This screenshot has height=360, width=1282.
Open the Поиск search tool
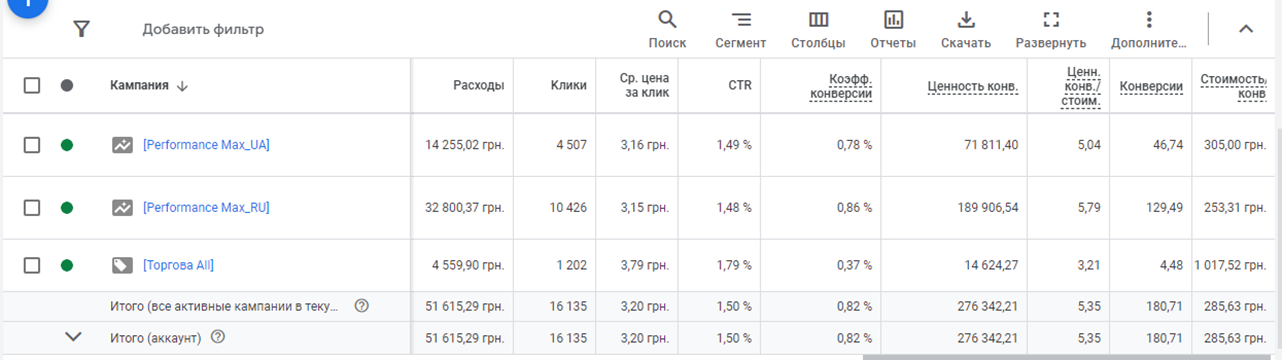tap(667, 29)
